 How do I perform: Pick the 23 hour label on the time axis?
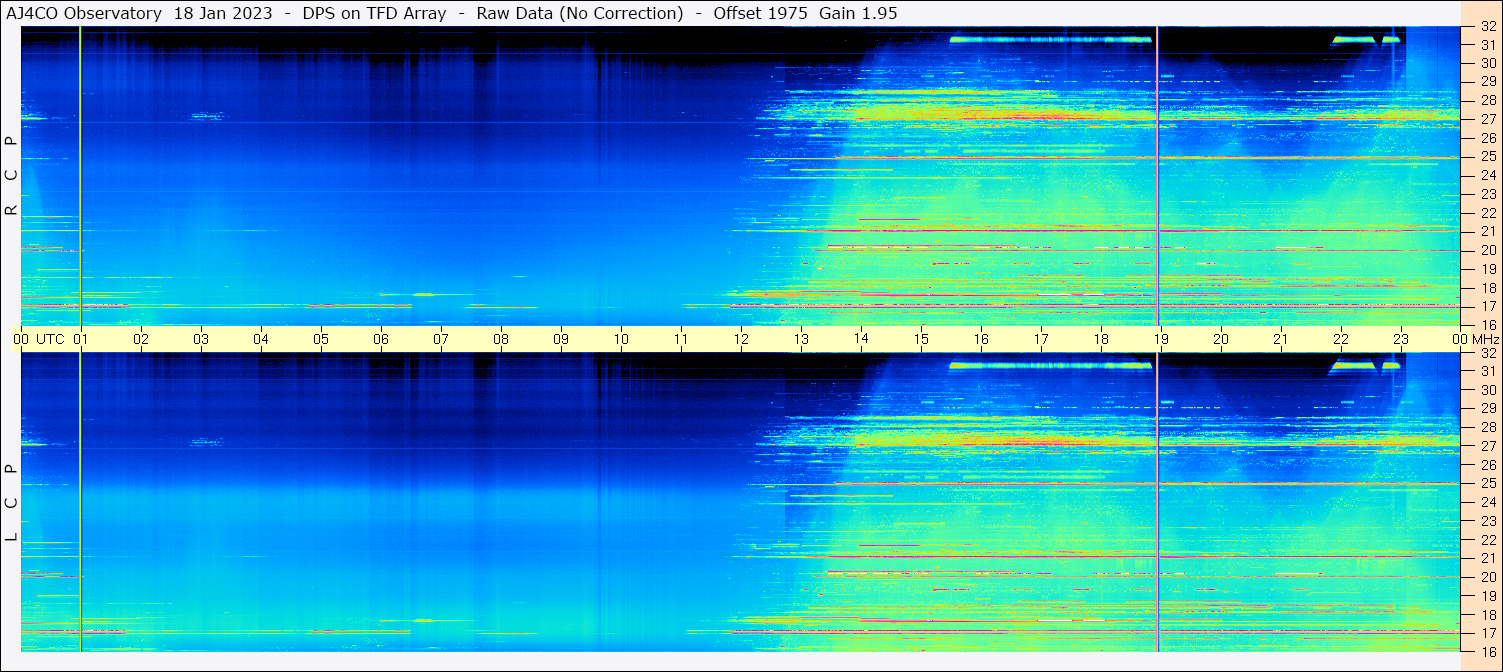point(1401,339)
